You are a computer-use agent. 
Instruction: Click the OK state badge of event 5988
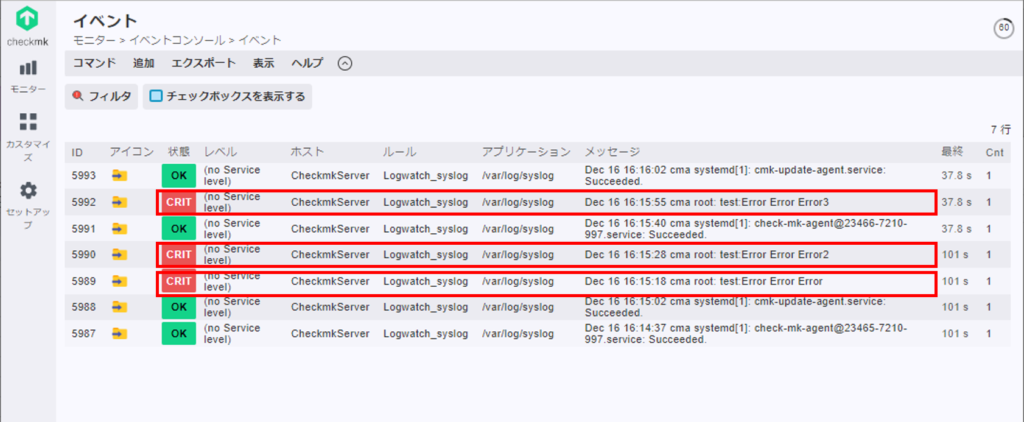(178, 307)
